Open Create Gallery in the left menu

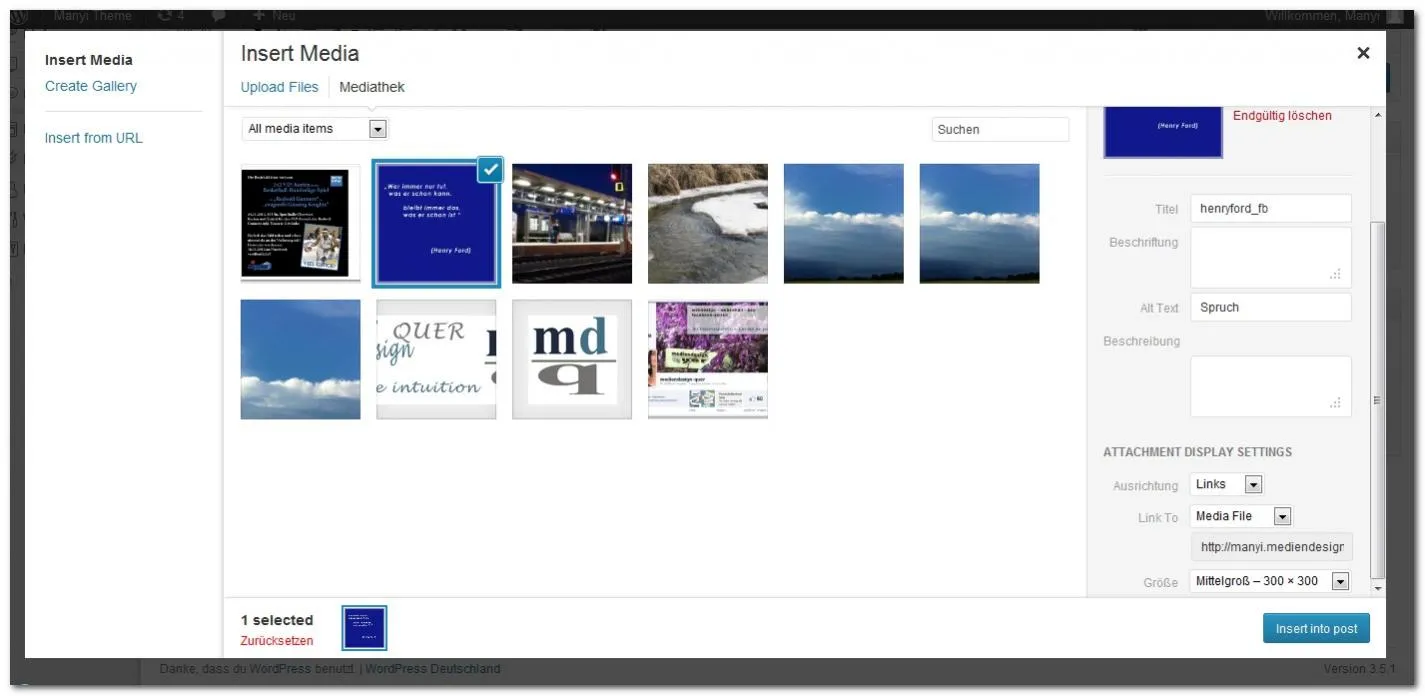[x=91, y=86]
